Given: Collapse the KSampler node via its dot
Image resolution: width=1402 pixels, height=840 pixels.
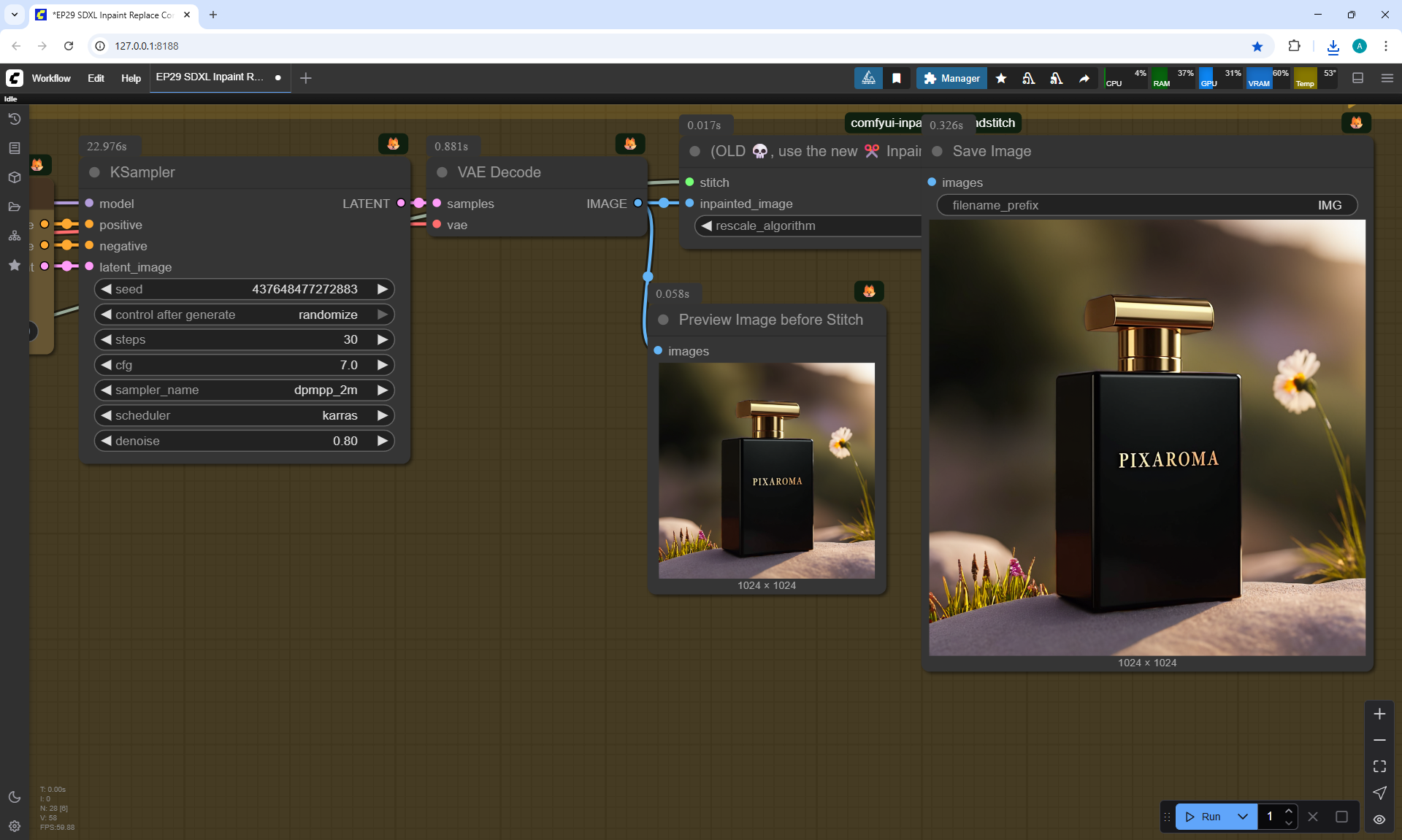Looking at the screenshot, I should coord(94,173).
